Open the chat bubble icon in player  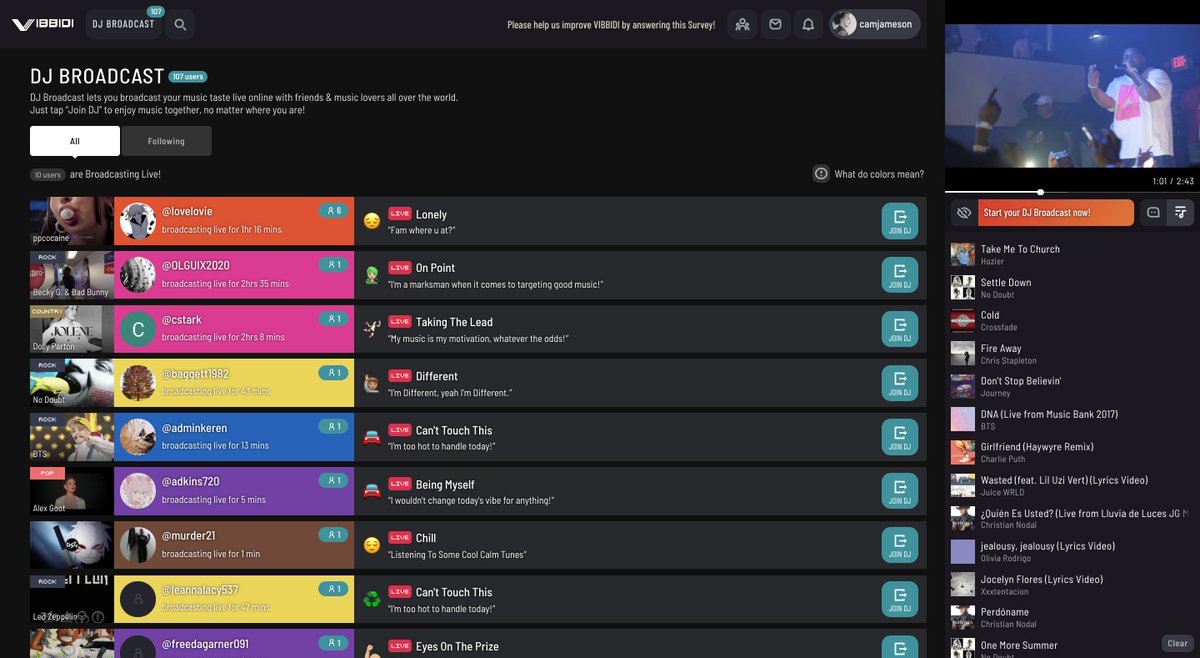[x=1153, y=213]
